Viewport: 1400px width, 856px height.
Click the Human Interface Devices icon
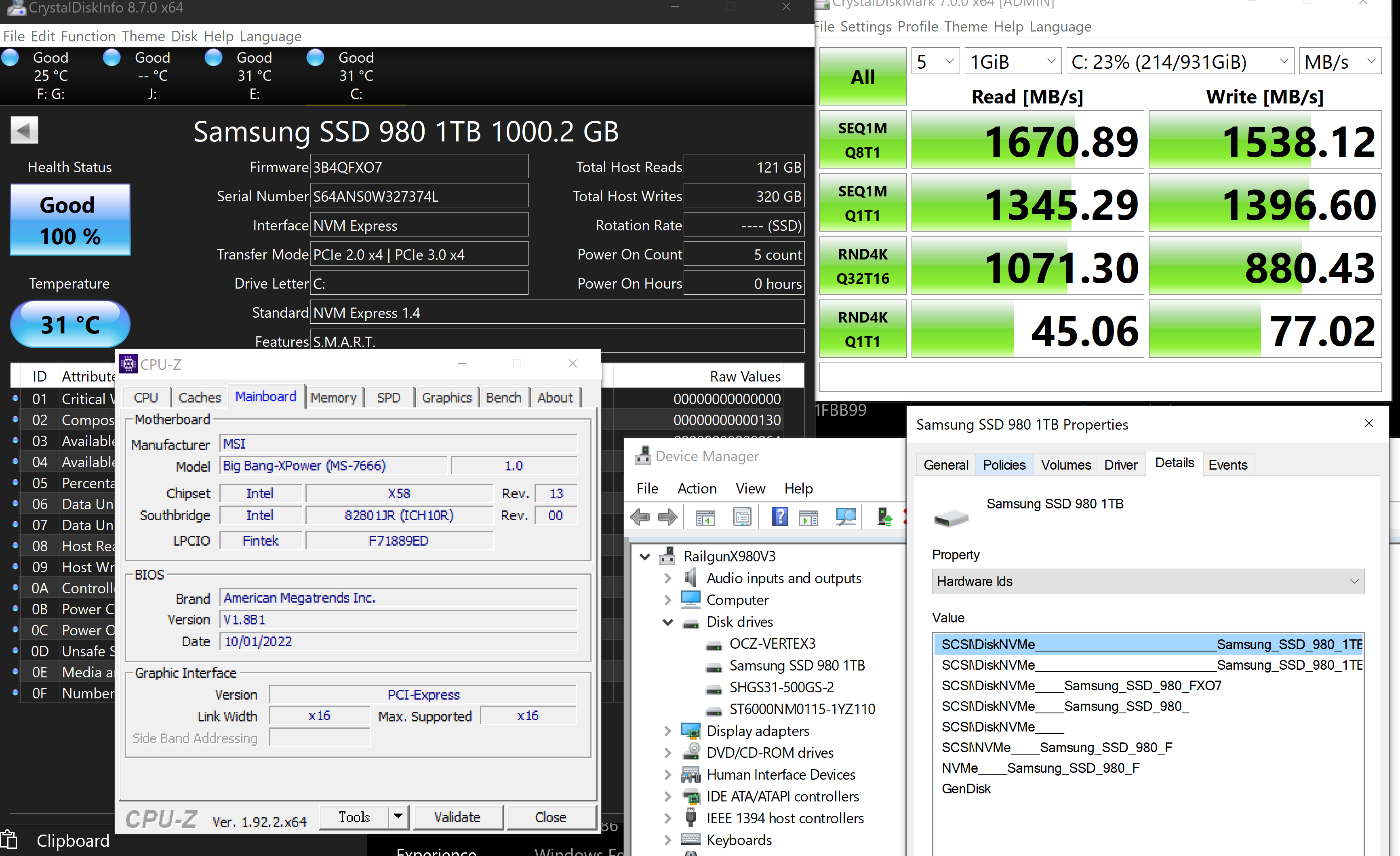coord(691,774)
